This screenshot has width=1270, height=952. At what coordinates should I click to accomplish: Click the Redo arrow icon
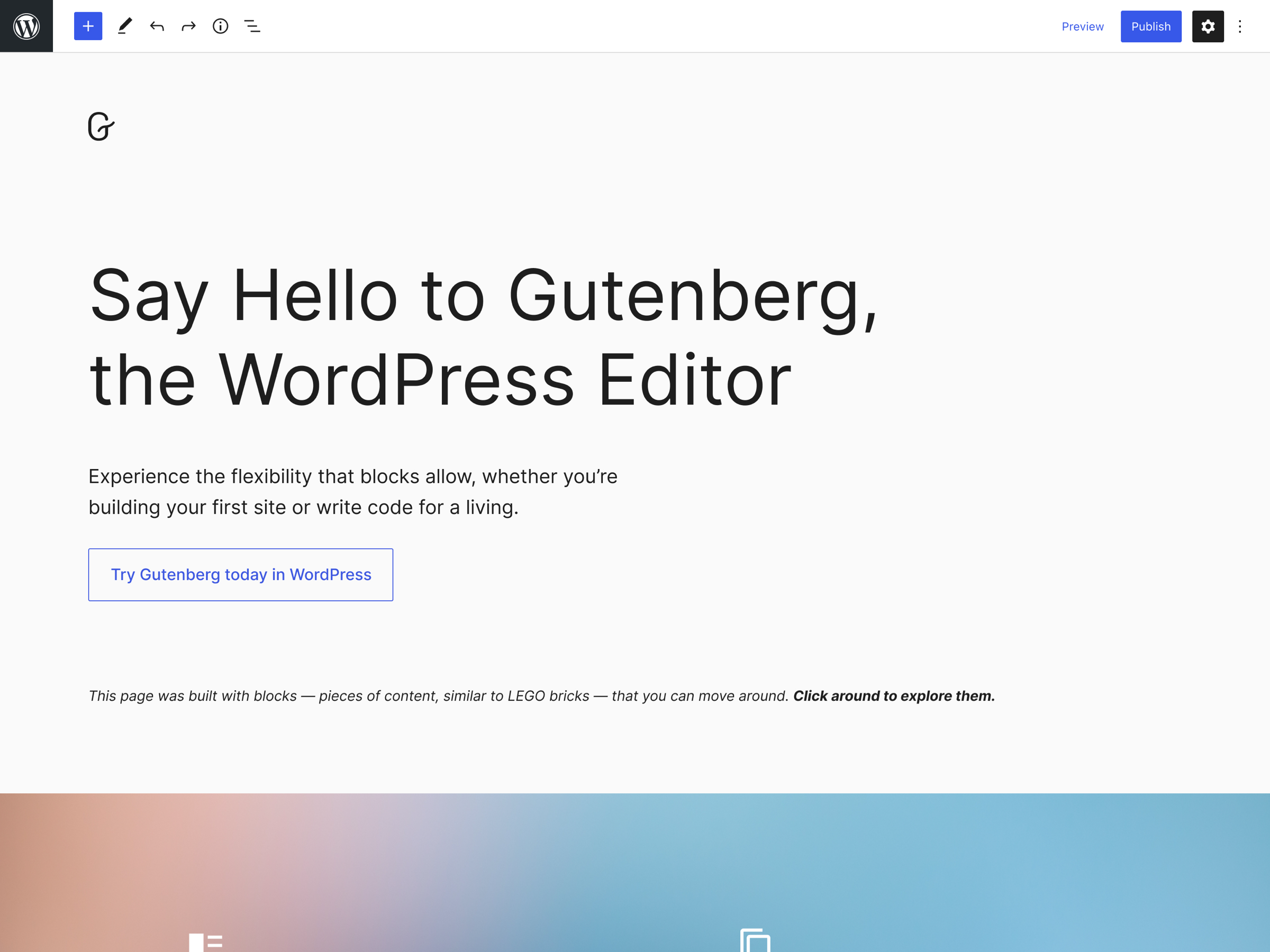pos(189,26)
